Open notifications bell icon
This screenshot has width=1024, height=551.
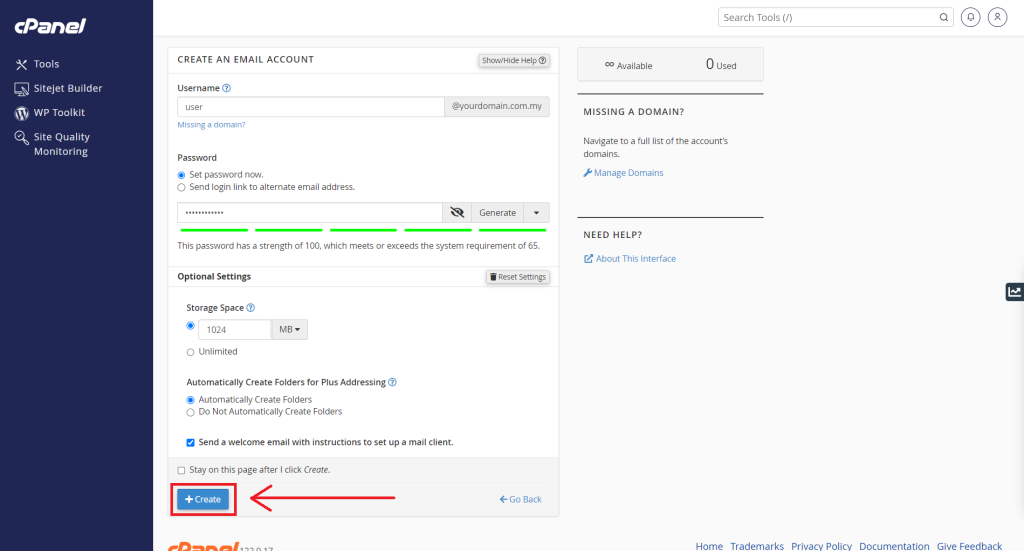pyautogui.click(x=970, y=18)
